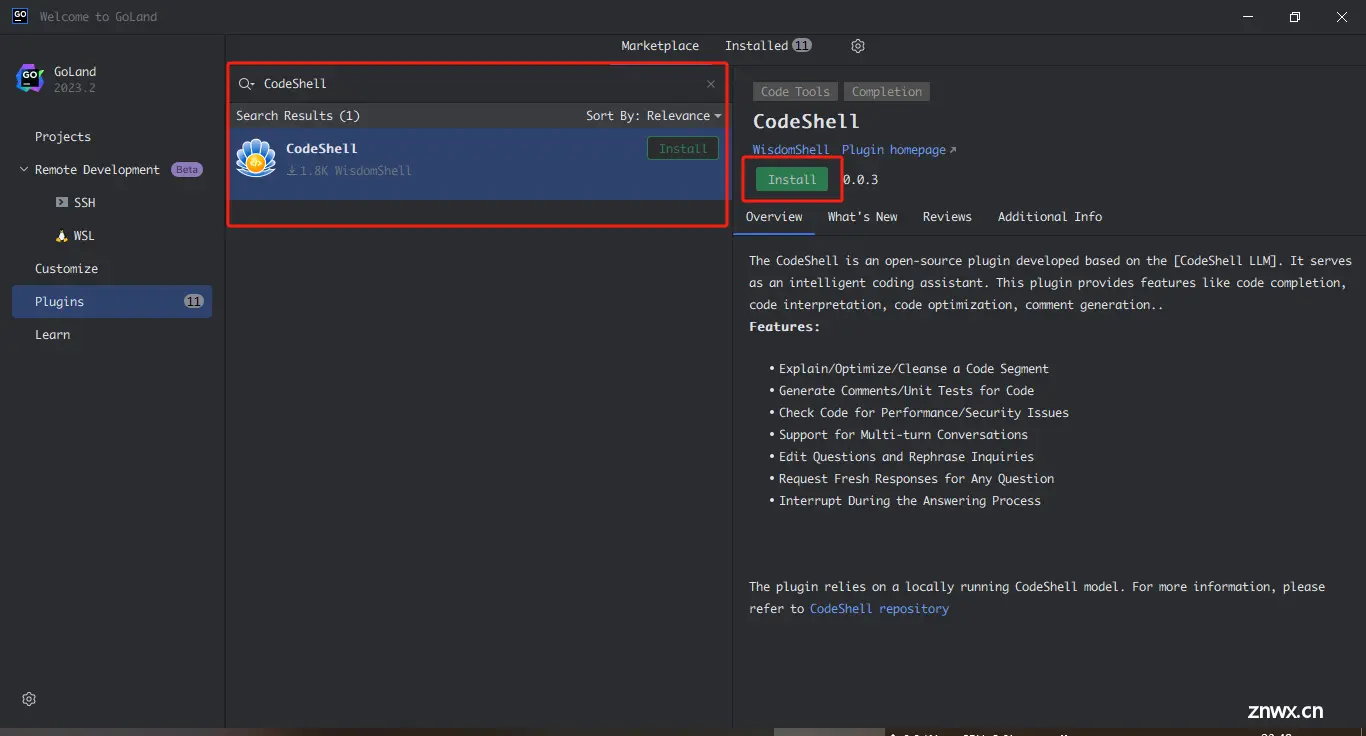Collapse the Remote Development section
This screenshot has height=736, width=1366.
pos(24,170)
